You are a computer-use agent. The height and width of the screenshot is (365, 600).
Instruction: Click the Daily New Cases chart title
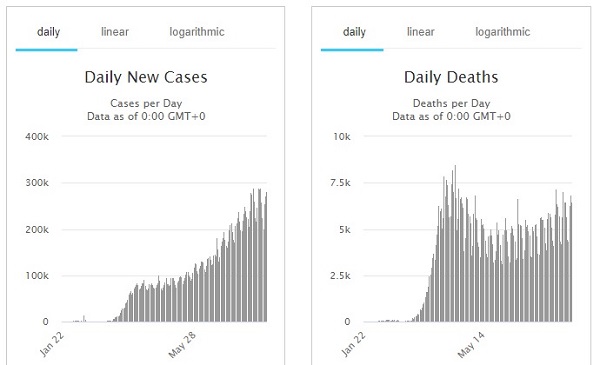click(x=146, y=77)
